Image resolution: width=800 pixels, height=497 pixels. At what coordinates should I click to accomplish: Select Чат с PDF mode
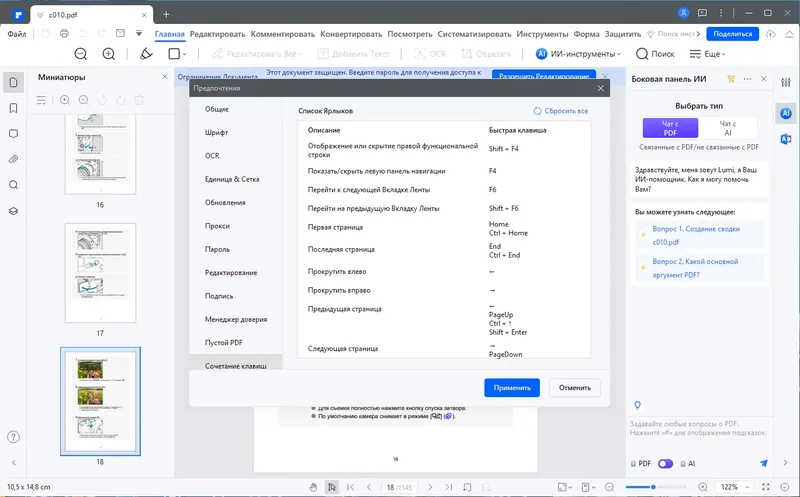point(670,128)
